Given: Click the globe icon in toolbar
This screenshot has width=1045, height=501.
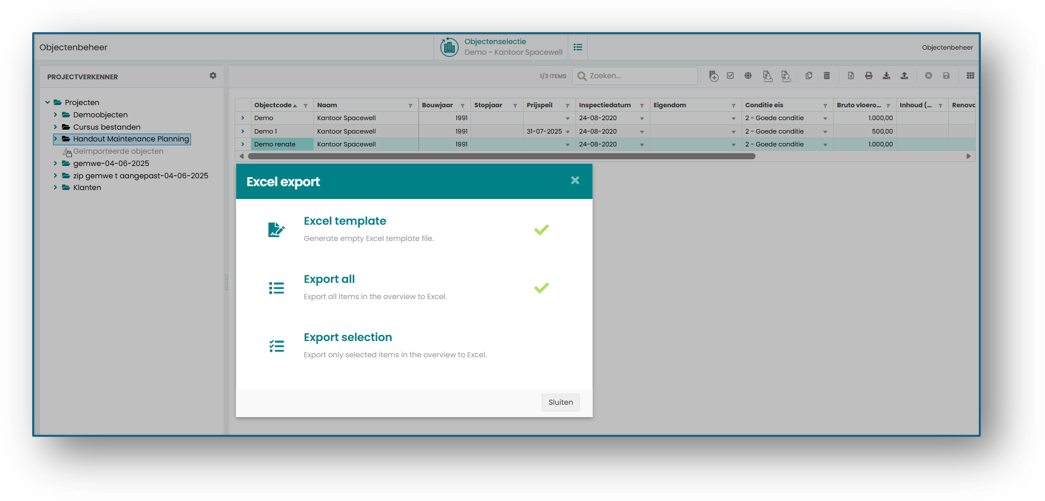Looking at the screenshot, I should (x=748, y=76).
